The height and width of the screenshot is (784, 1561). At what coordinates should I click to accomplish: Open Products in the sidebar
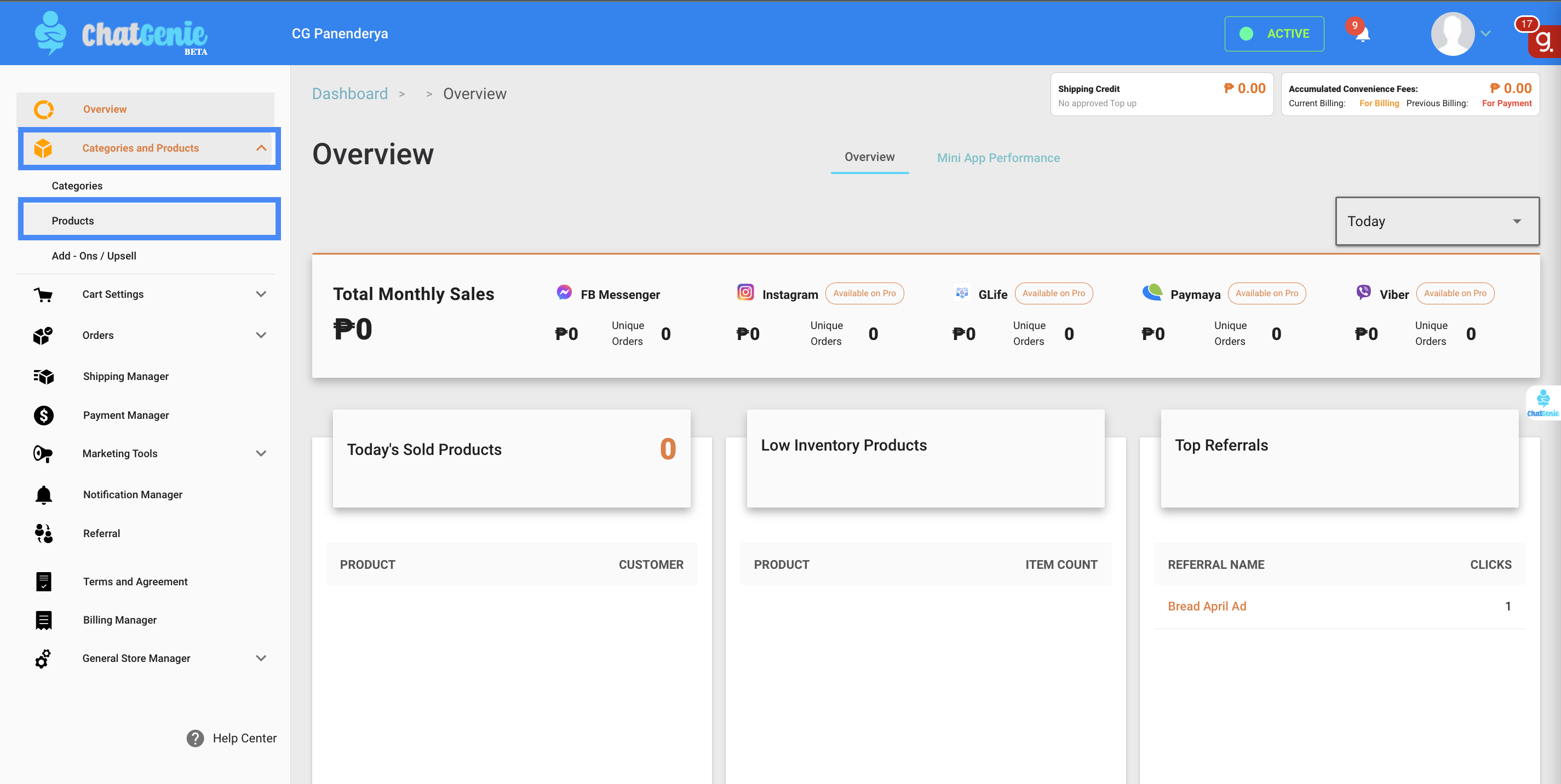pos(149,218)
